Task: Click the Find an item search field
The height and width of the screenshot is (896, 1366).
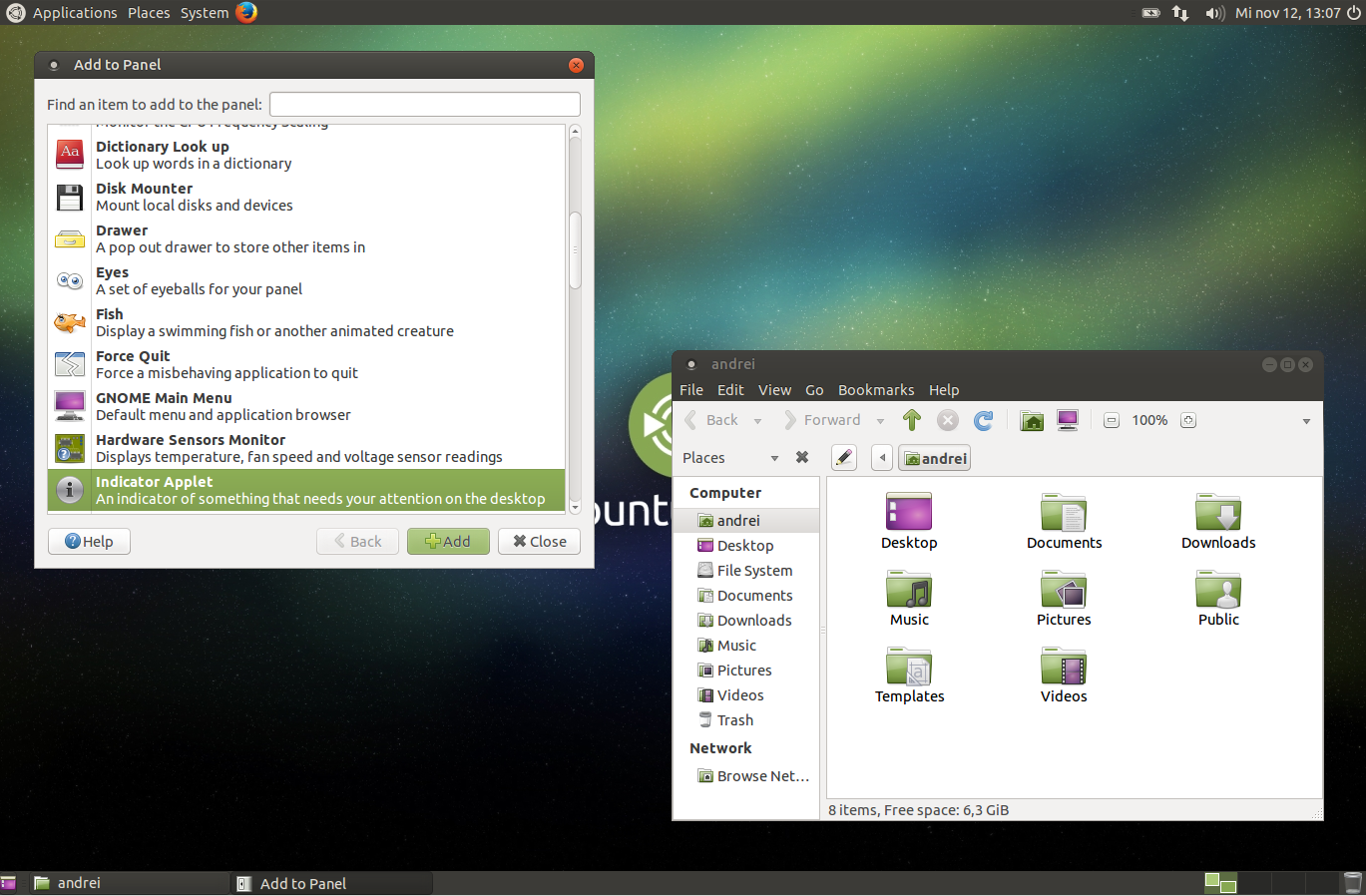Action: tap(425, 104)
